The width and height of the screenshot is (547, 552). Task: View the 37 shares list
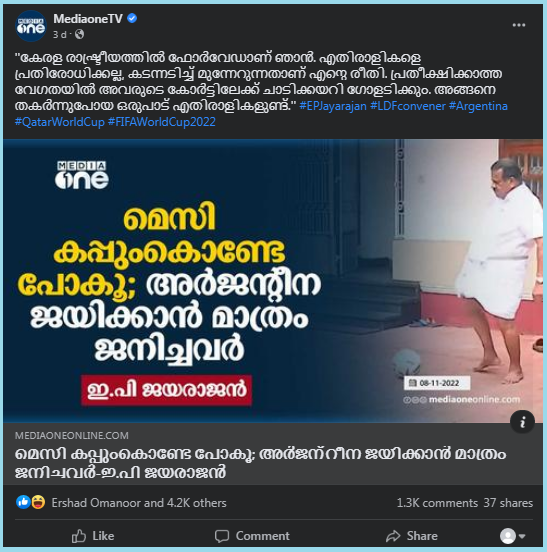pos(508,503)
